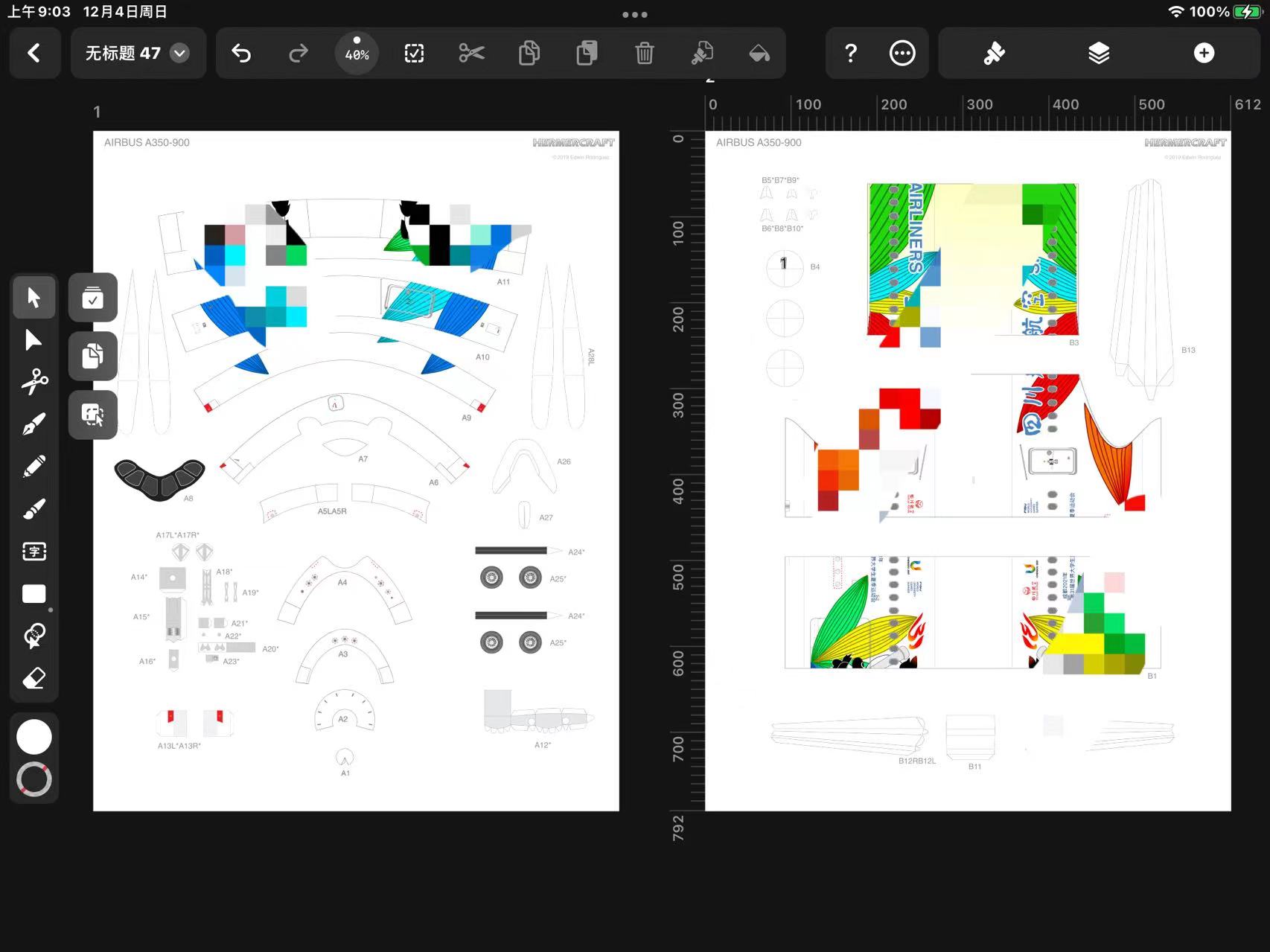
Task: Paste using the top toolbar paste icon
Action: 587,53
